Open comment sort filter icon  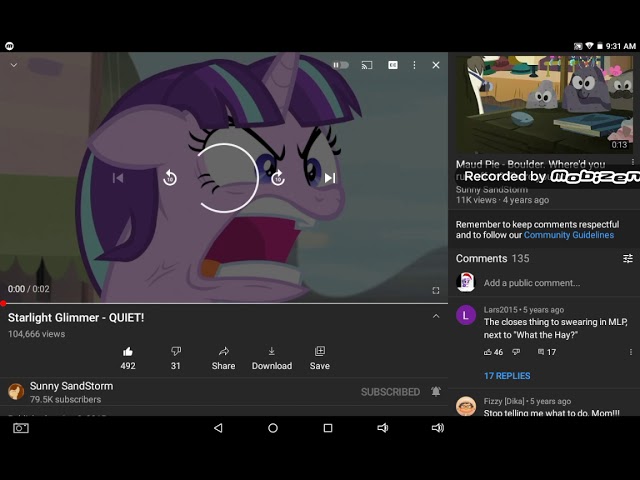click(x=628, y=258)
